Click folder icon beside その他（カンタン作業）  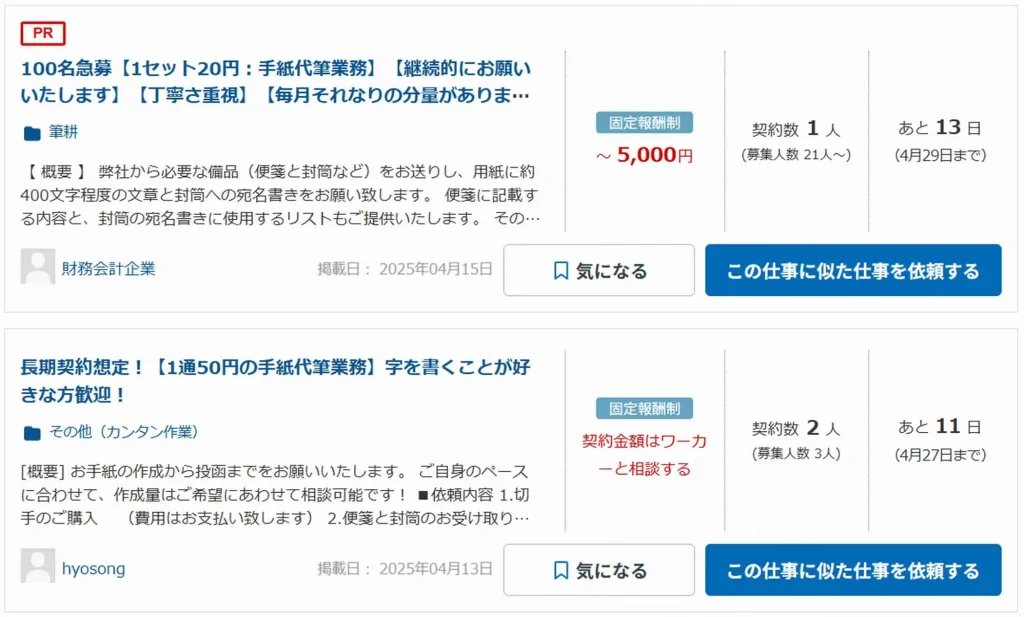32,433
